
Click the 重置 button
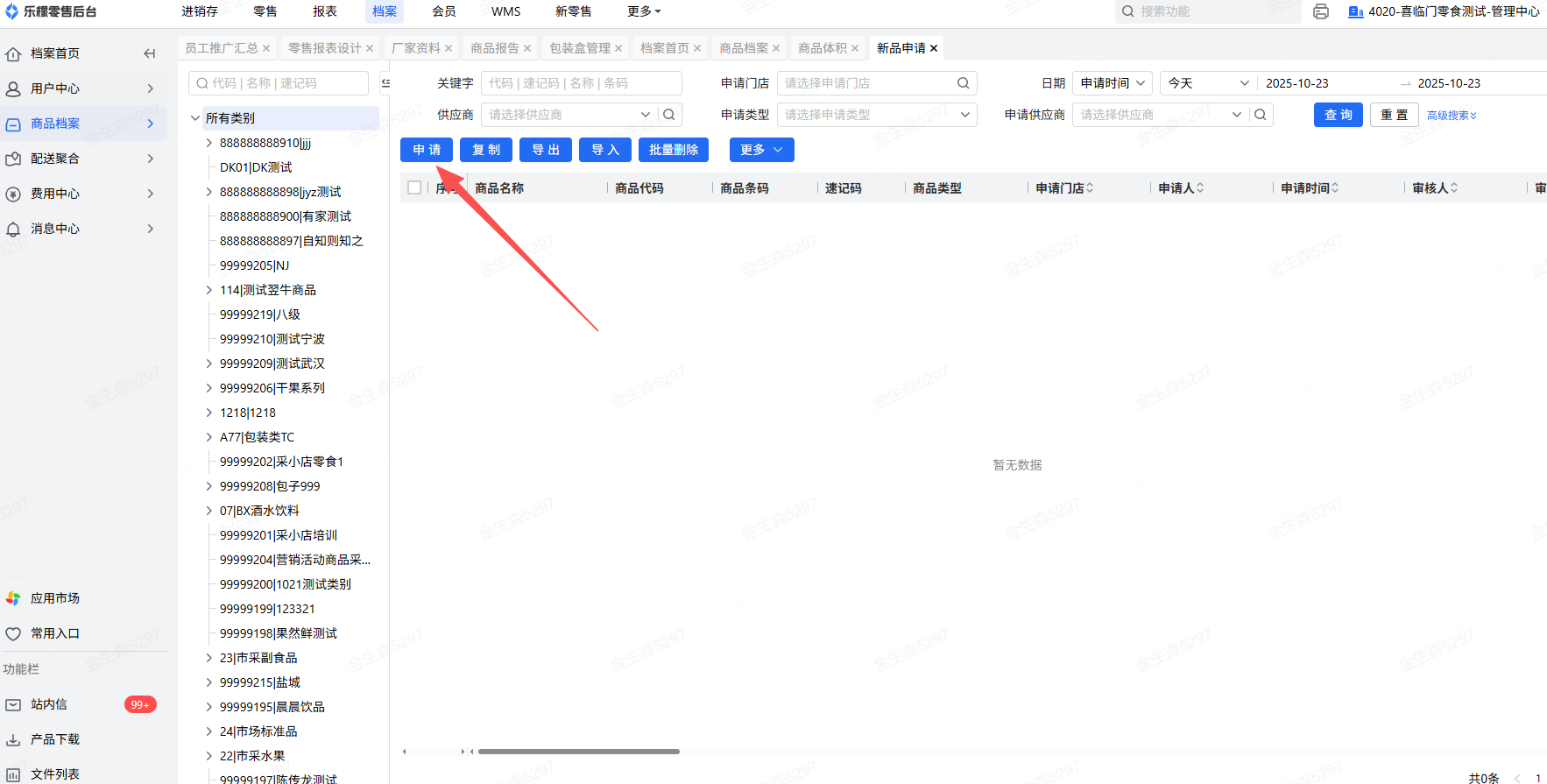(1395, 115)
